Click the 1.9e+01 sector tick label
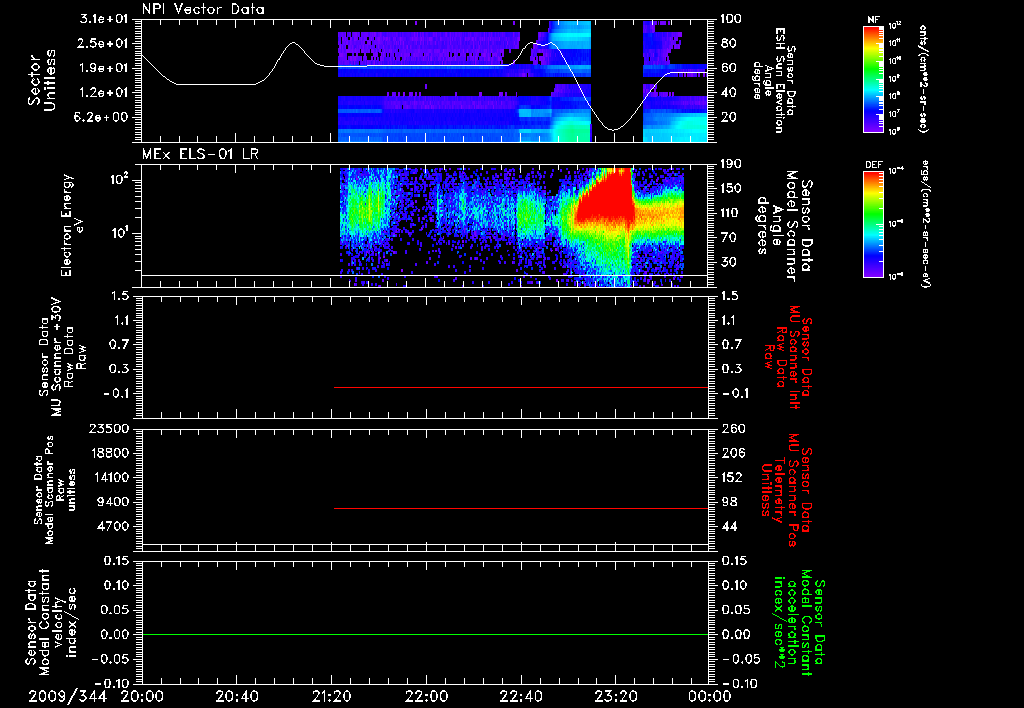1024x708 pixels. pyautogui.click(x=103, y=68)
